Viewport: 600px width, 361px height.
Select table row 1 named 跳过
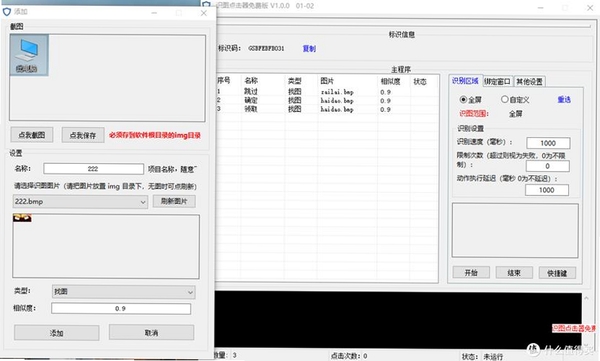point(327,92)
